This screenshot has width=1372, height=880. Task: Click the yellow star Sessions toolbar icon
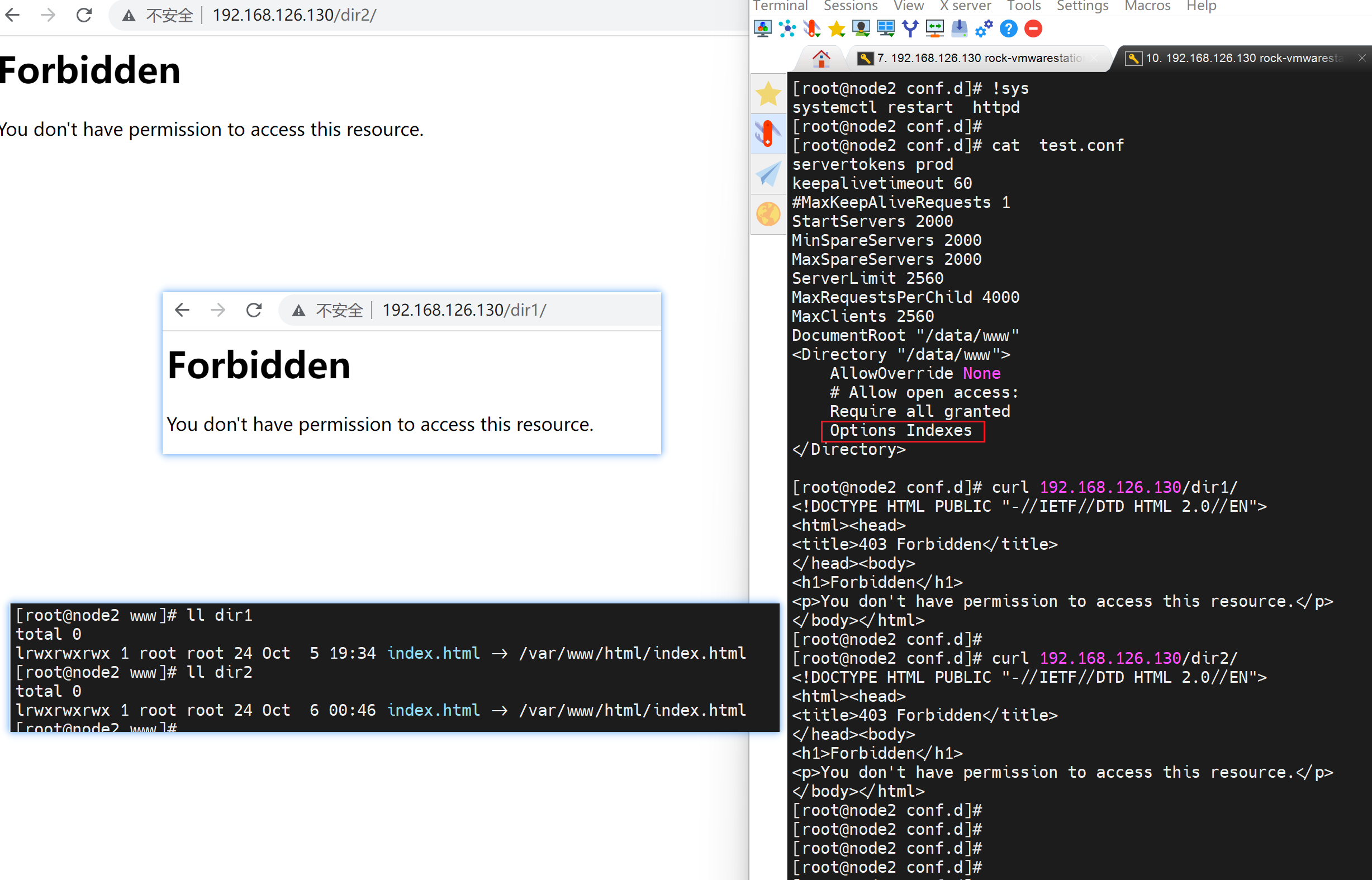click(837, 28)
